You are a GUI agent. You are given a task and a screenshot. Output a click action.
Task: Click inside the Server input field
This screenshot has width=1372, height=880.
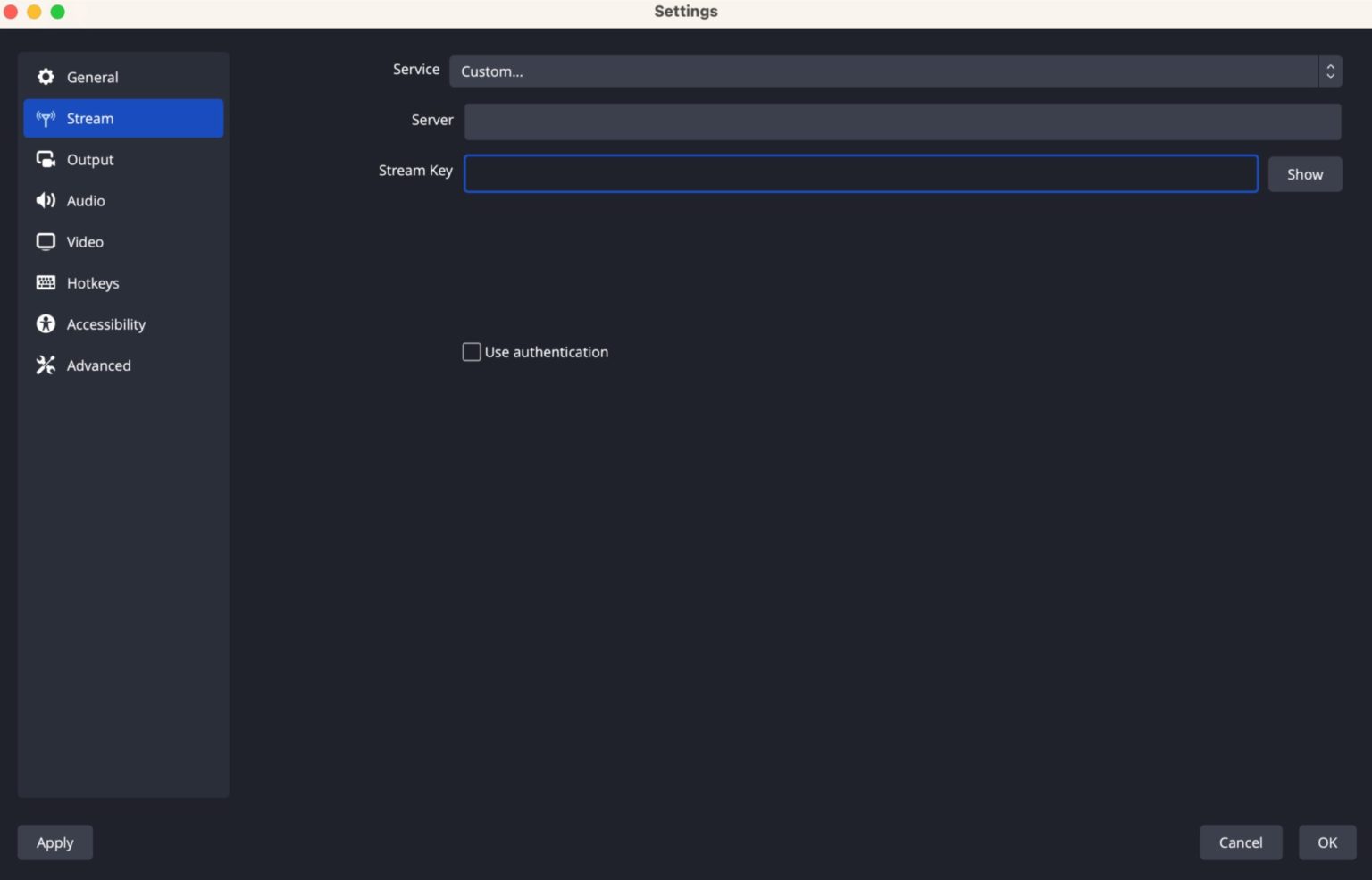point(902,121)
